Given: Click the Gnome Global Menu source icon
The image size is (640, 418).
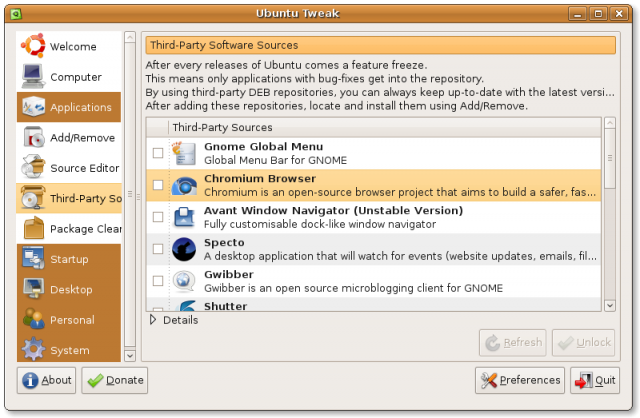Looking at the screenshot, I should pyautogui.click(x=184, y=153).
